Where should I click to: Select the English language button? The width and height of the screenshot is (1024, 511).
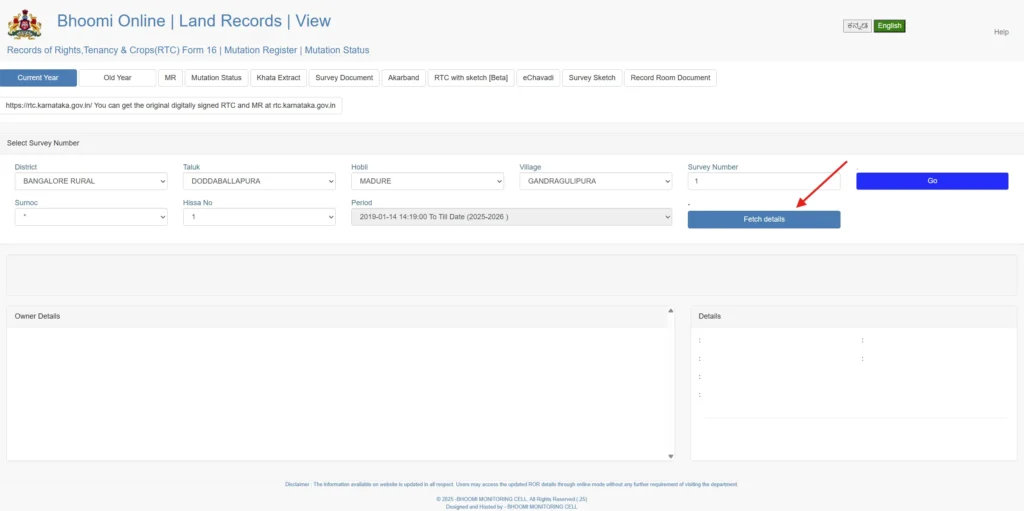tap(889, 26)
